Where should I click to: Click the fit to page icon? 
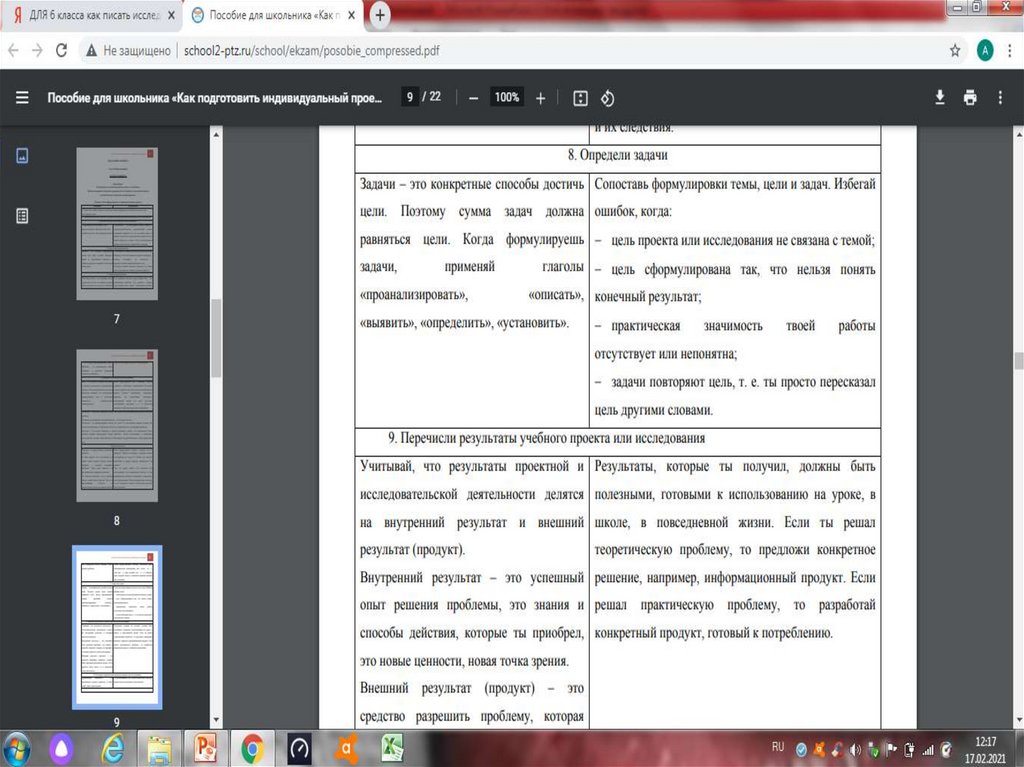pyautogui.click(x=580, y=98)
